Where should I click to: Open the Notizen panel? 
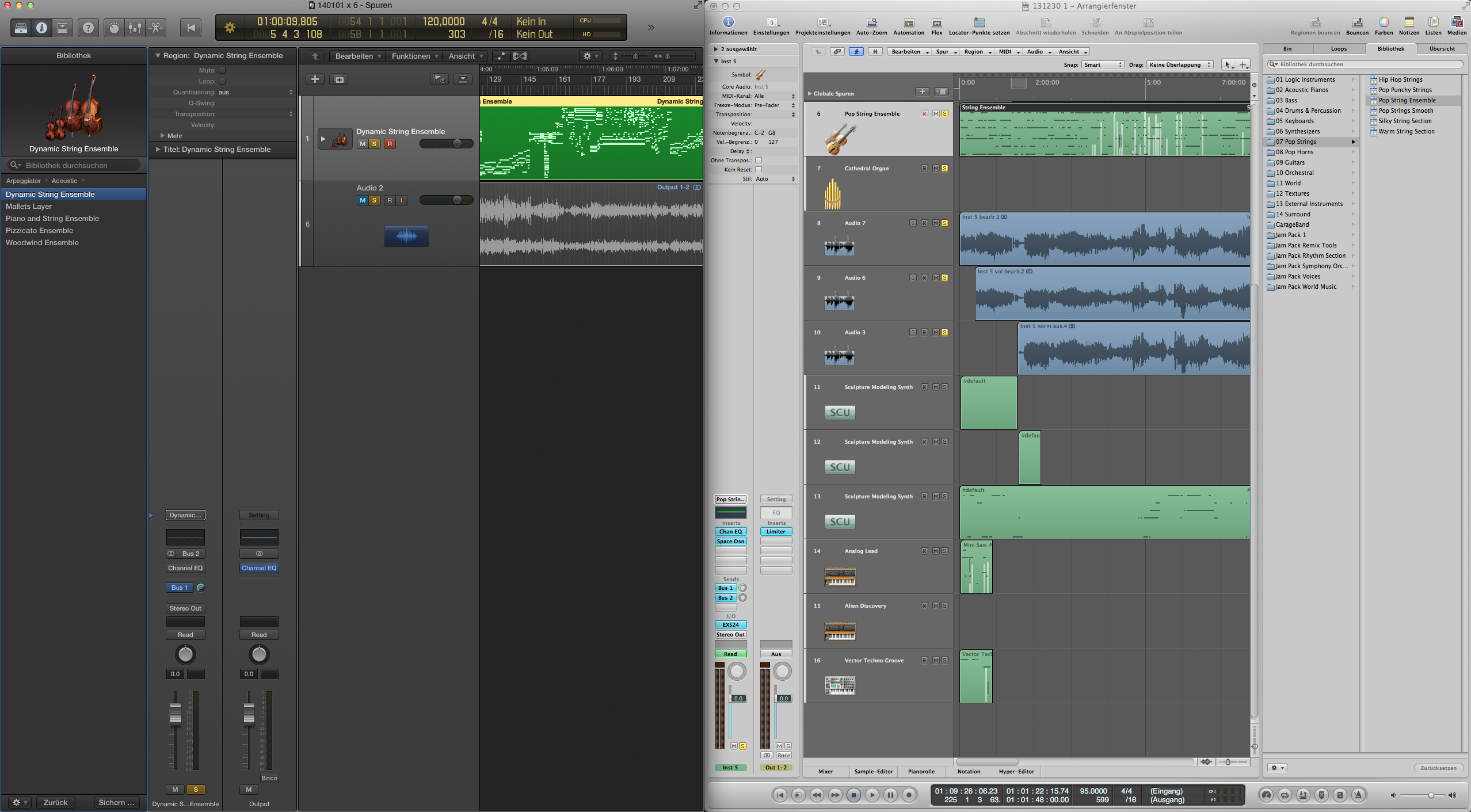click(1409, 26)
